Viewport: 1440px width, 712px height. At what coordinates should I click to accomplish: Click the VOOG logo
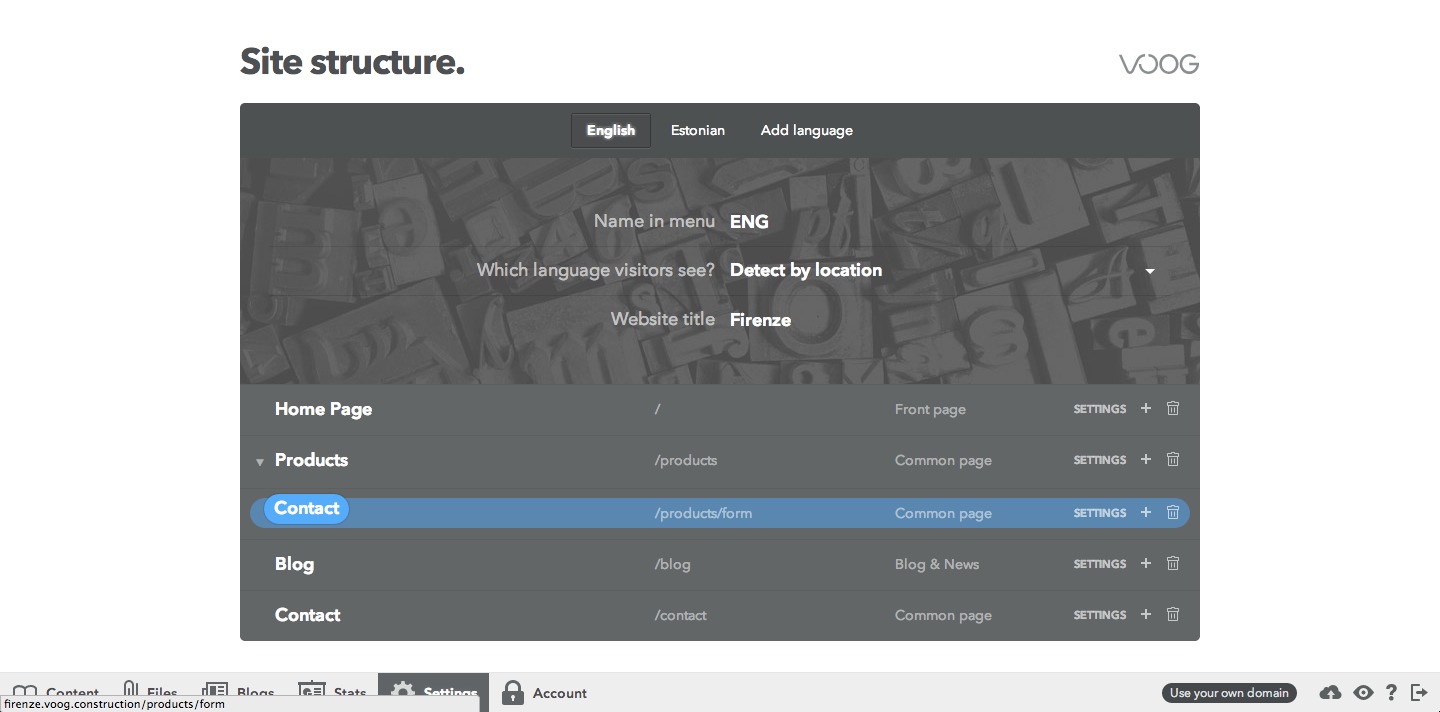click(1159, 65)
